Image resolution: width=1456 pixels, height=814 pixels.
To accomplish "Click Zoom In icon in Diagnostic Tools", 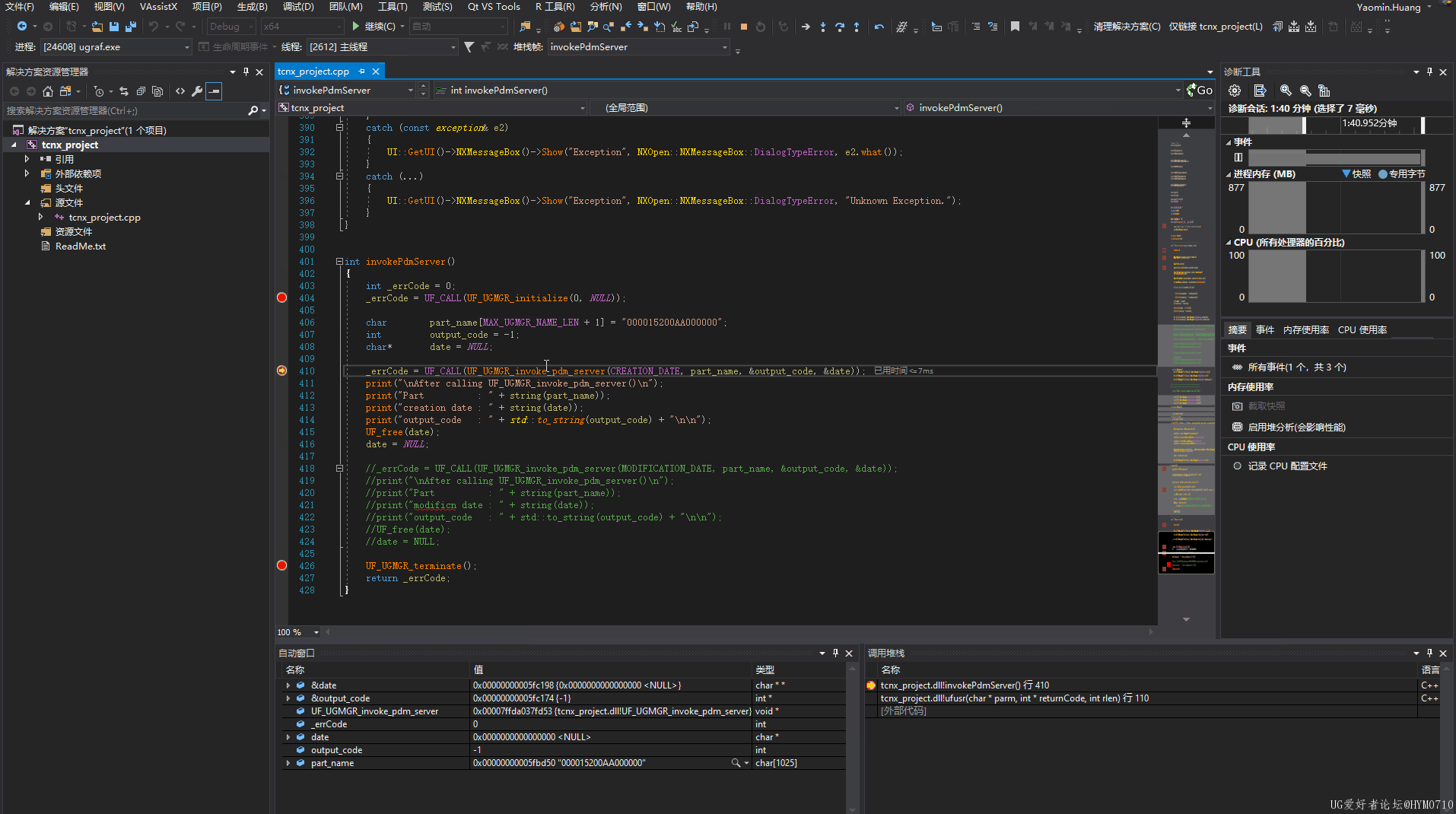I will (1286, 91).
